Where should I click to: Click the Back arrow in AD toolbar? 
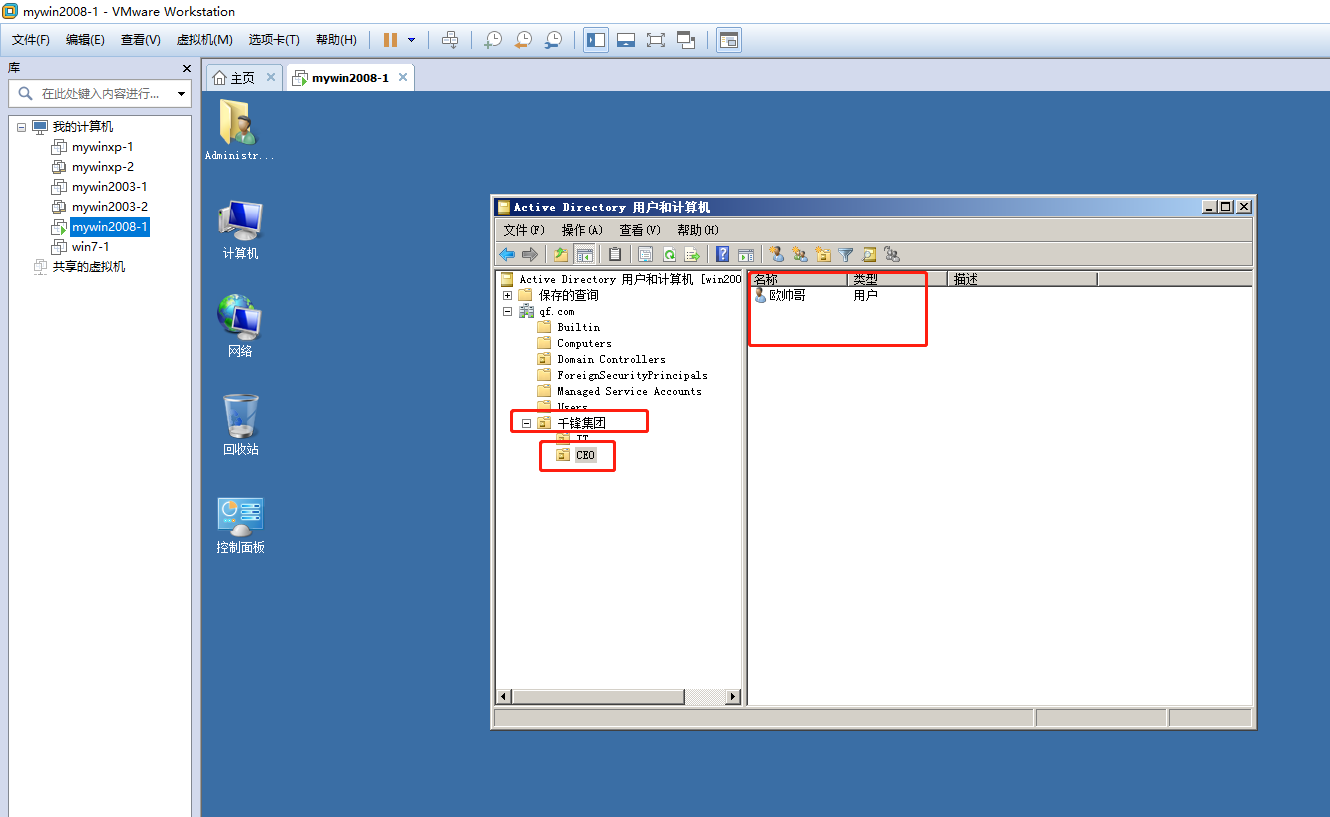click(508, 254)
